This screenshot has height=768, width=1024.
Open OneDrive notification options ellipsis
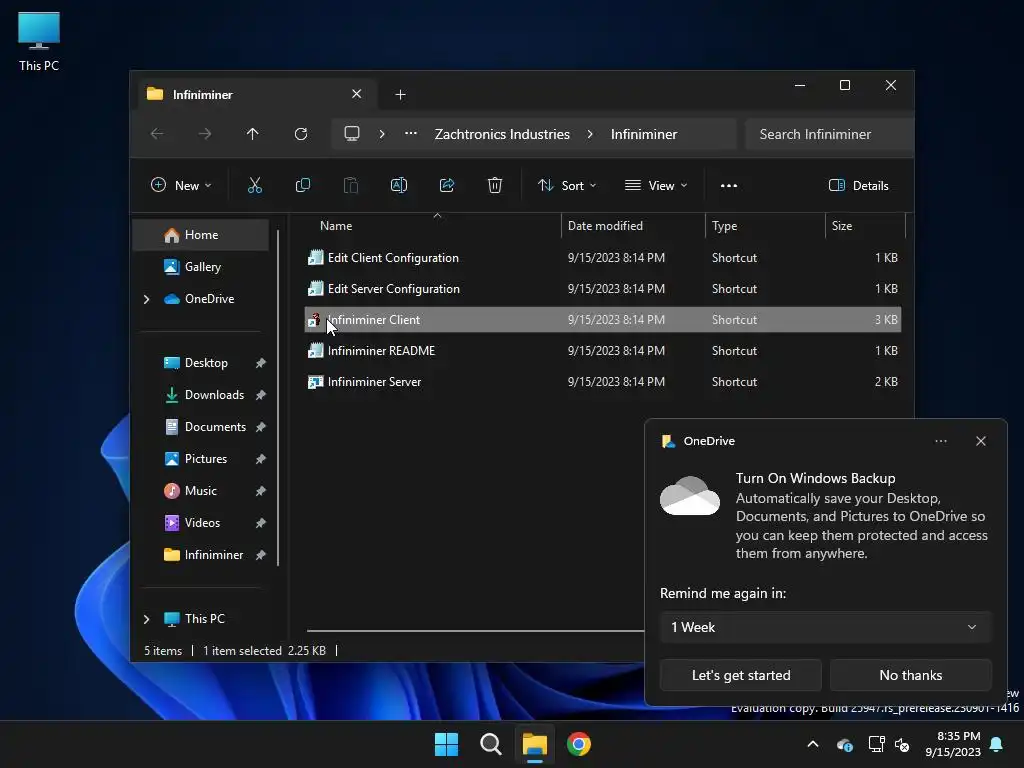pos(941,441)
